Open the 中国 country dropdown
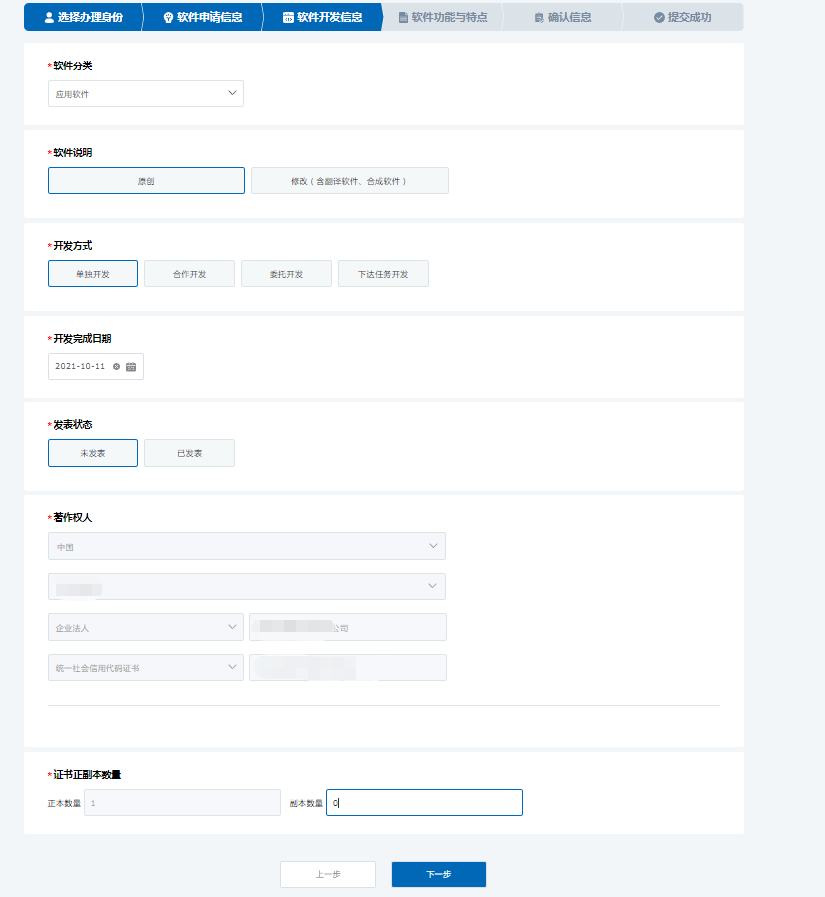Image resolution: width=825 pixels, height=897 pixels. click(x=247, y=546)
